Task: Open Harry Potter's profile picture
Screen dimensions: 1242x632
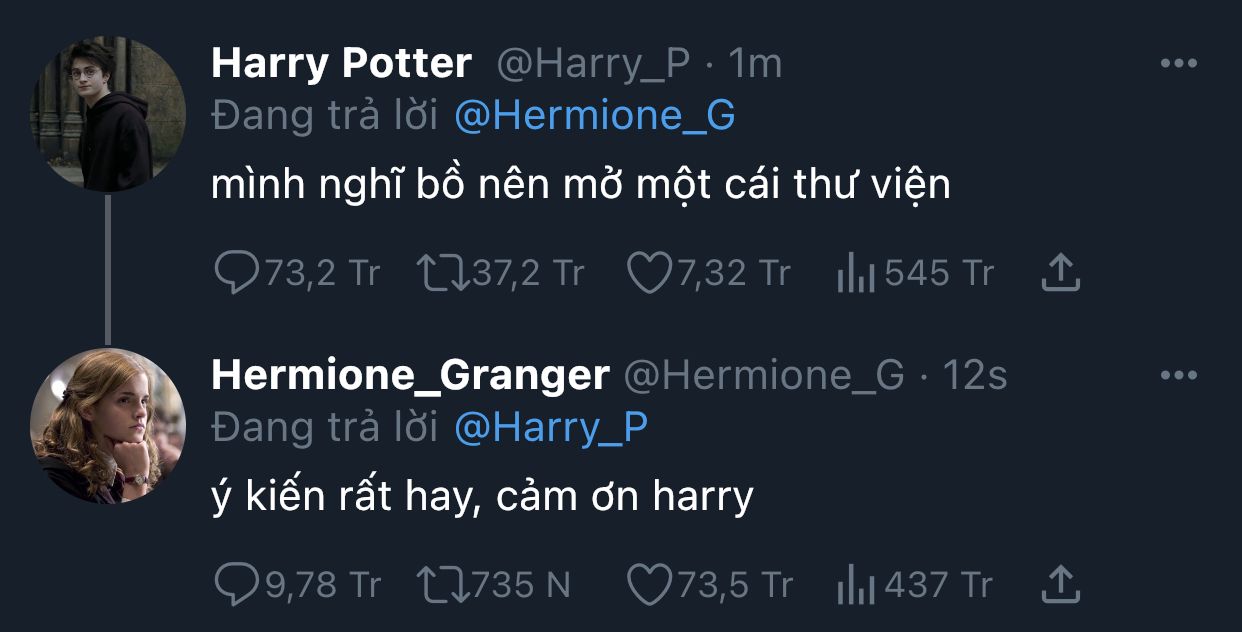Action: pyautogui.click(x=108, y=114)
